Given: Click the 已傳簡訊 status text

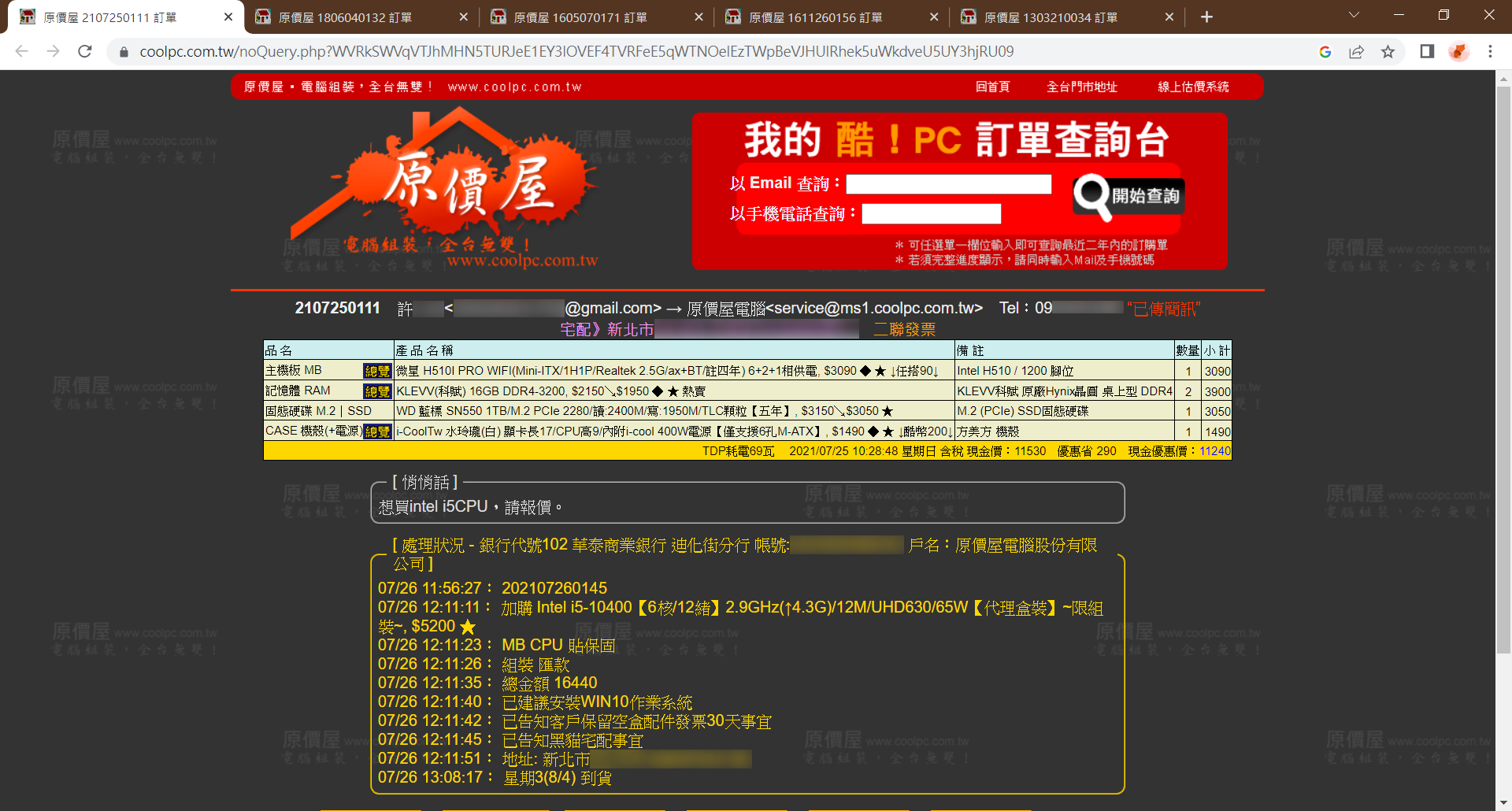Looking at the screenshot, I should (x=1164, y=309).
